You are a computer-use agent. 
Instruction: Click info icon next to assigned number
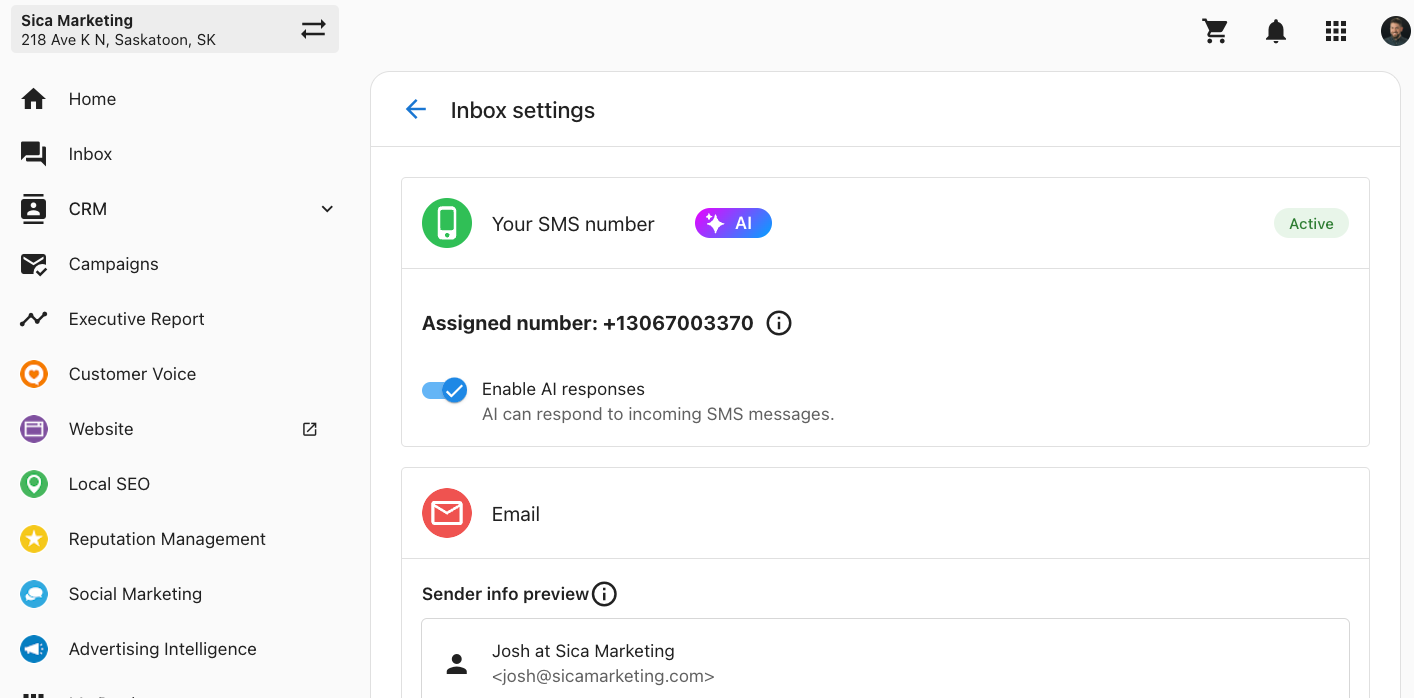(x=779, y=323)
